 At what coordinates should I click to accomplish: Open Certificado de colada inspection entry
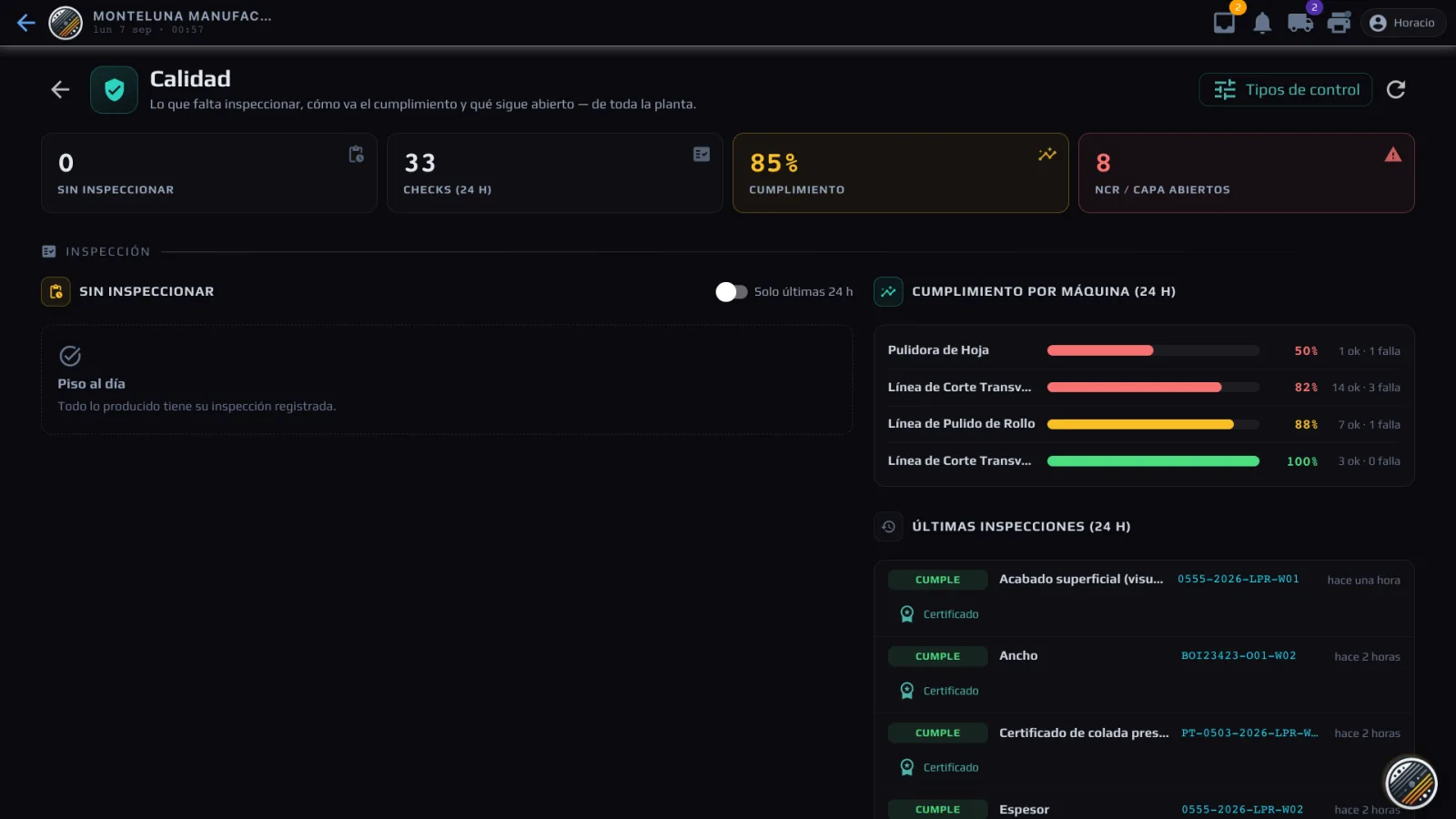click(x=1144, y=751)
